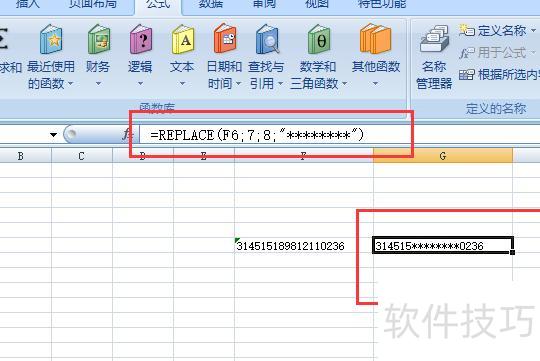Switch to the Review (审阅) tab
This screenshot has height=361, width=540.
tap(264, 4)
